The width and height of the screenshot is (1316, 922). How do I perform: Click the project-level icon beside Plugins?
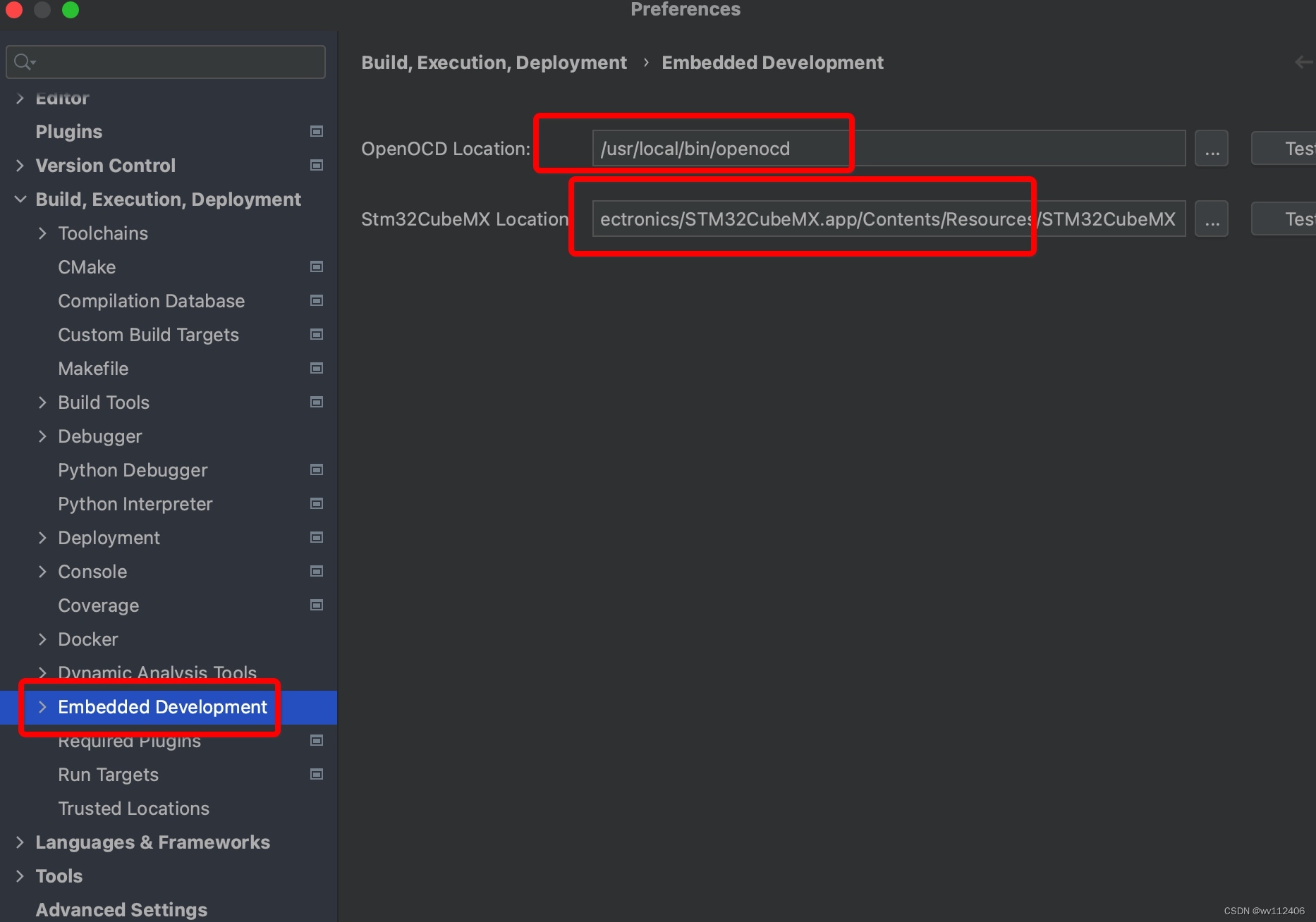pos(317,131)
